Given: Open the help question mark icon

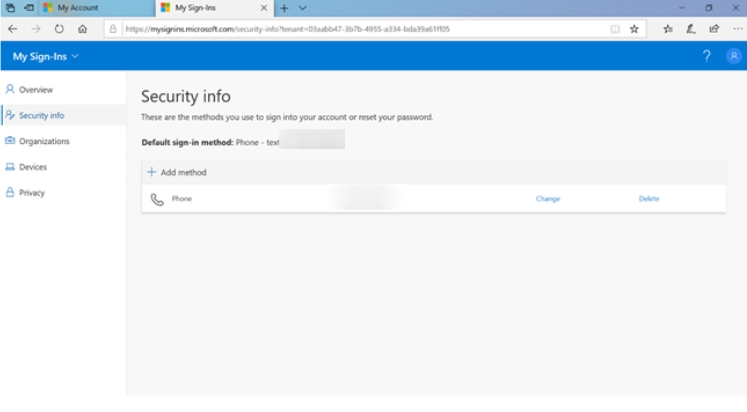Looking at the screenshot, I should pyautogui.click(x=707, y=56).
